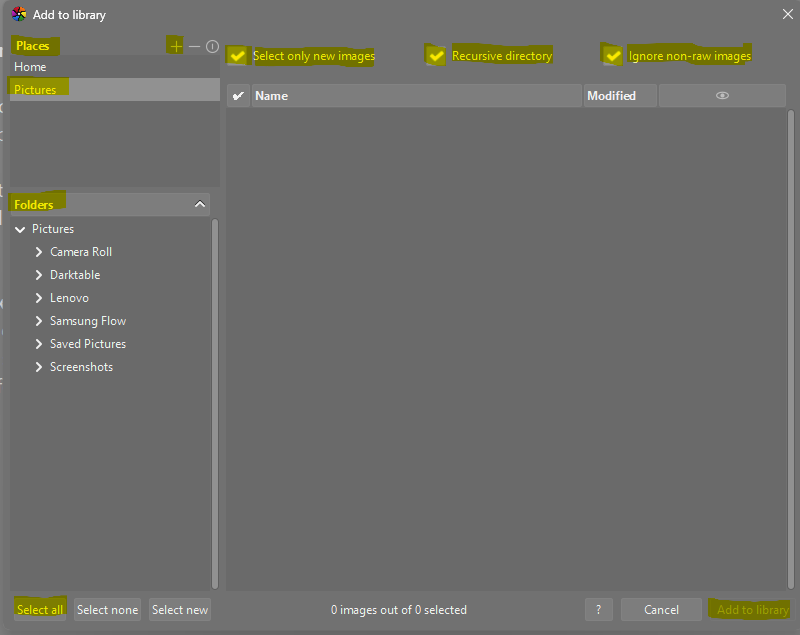Image resolution: width=800 pixels, height=635 pixels.
Task: Select Home in the Places list
Action: (30, 67)
